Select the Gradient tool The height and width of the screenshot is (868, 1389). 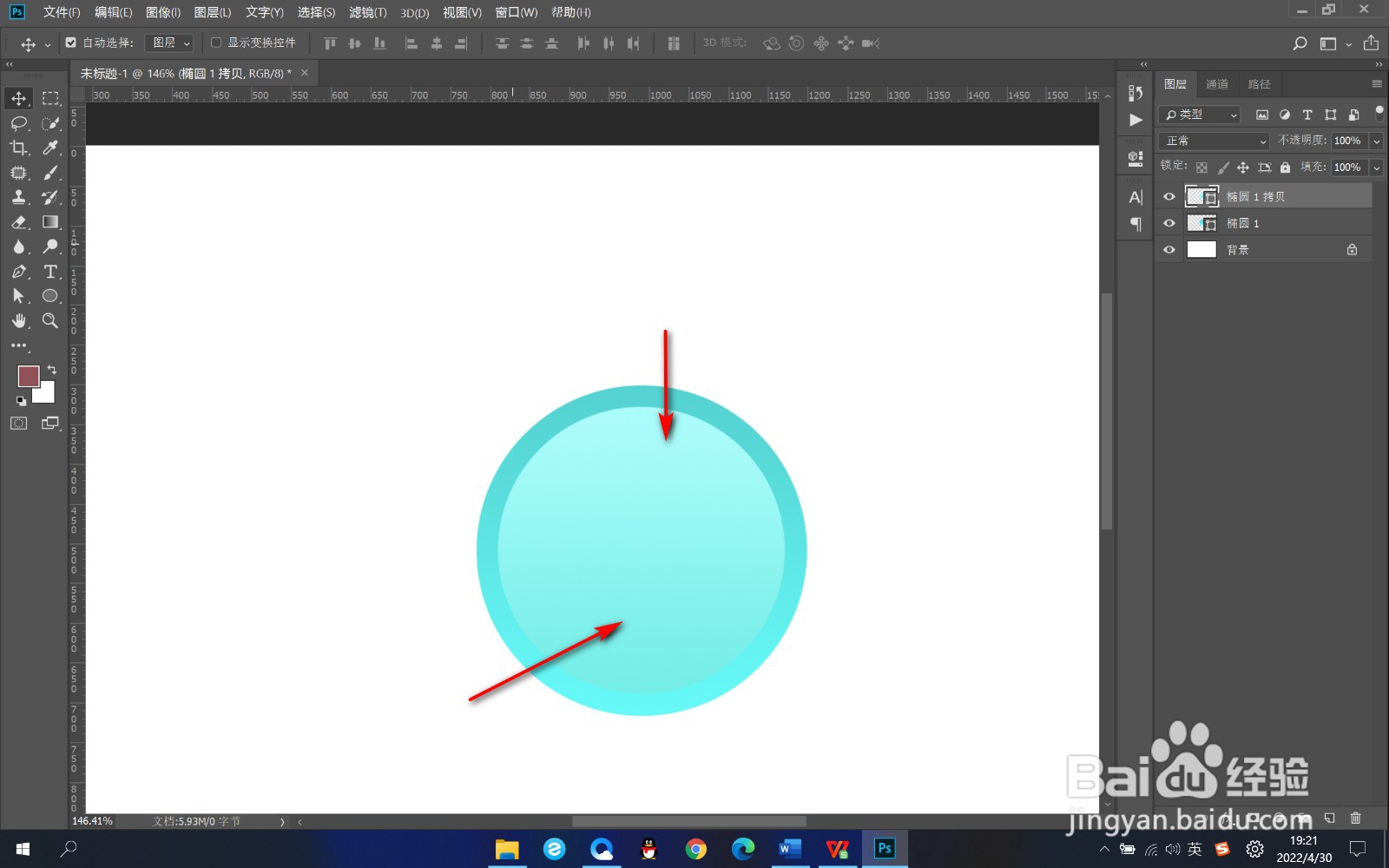[50, 222]
